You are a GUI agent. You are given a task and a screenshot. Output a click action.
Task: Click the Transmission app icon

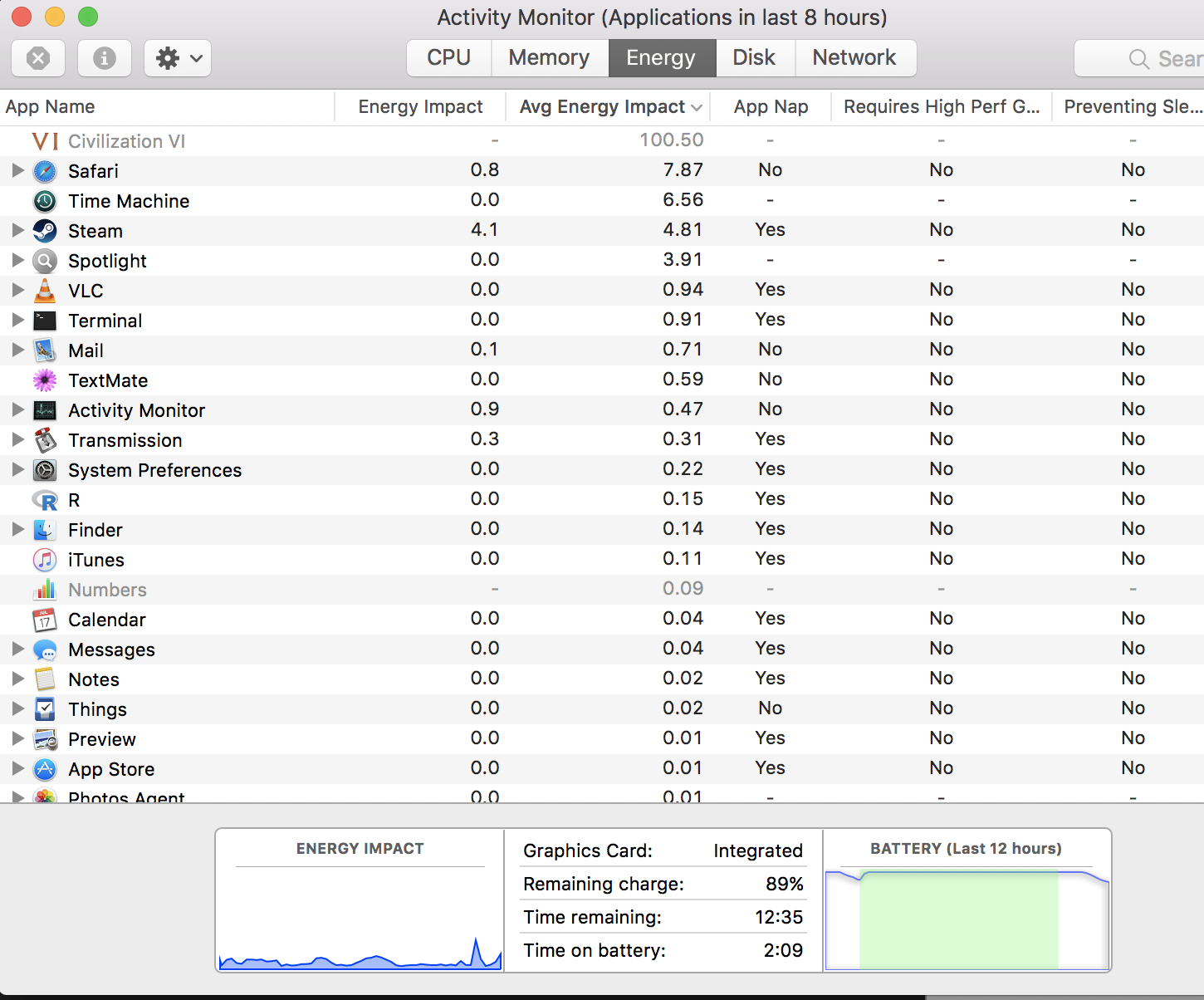pos(45,440)
